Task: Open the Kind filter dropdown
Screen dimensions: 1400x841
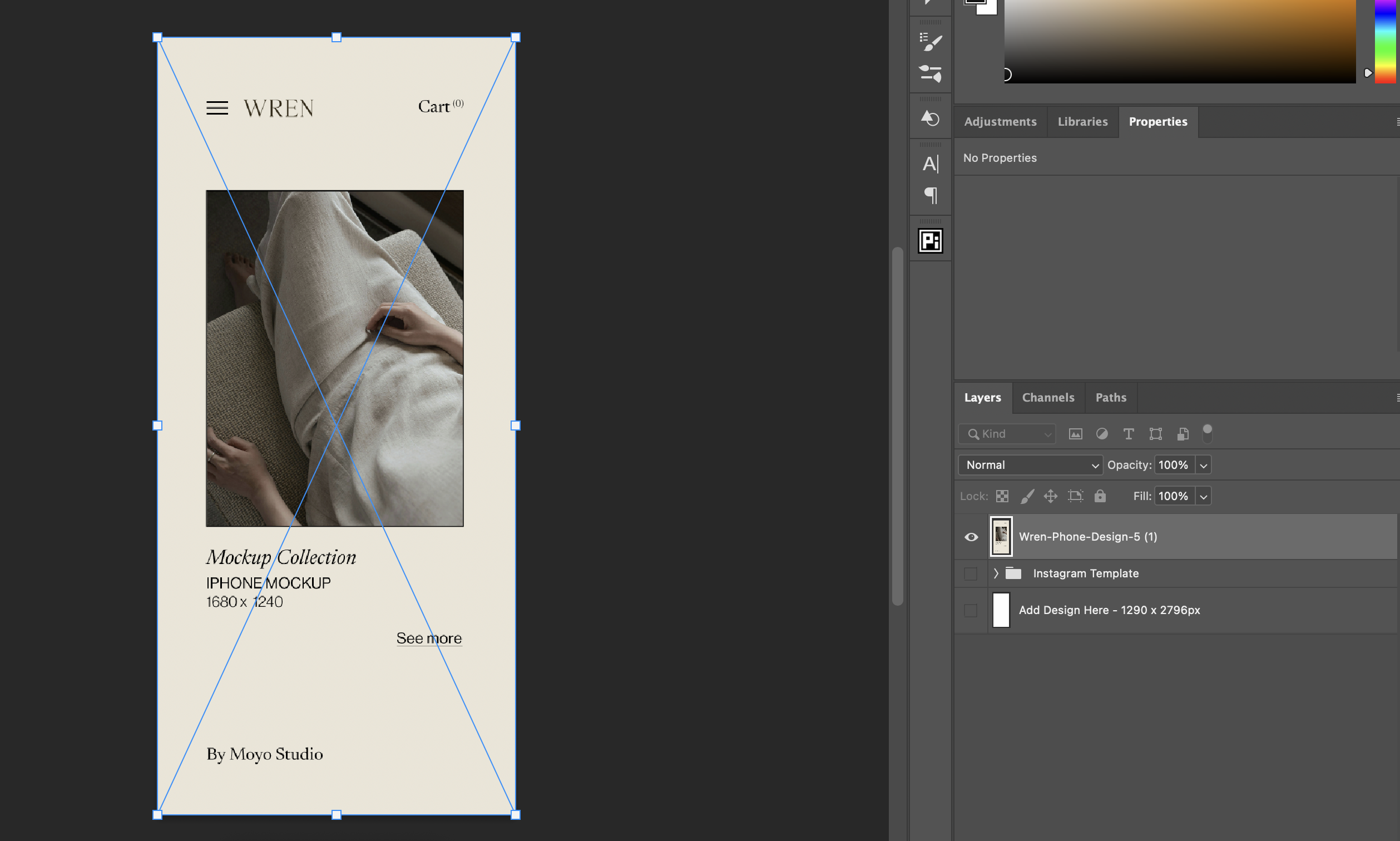Action: (1007, 433)
